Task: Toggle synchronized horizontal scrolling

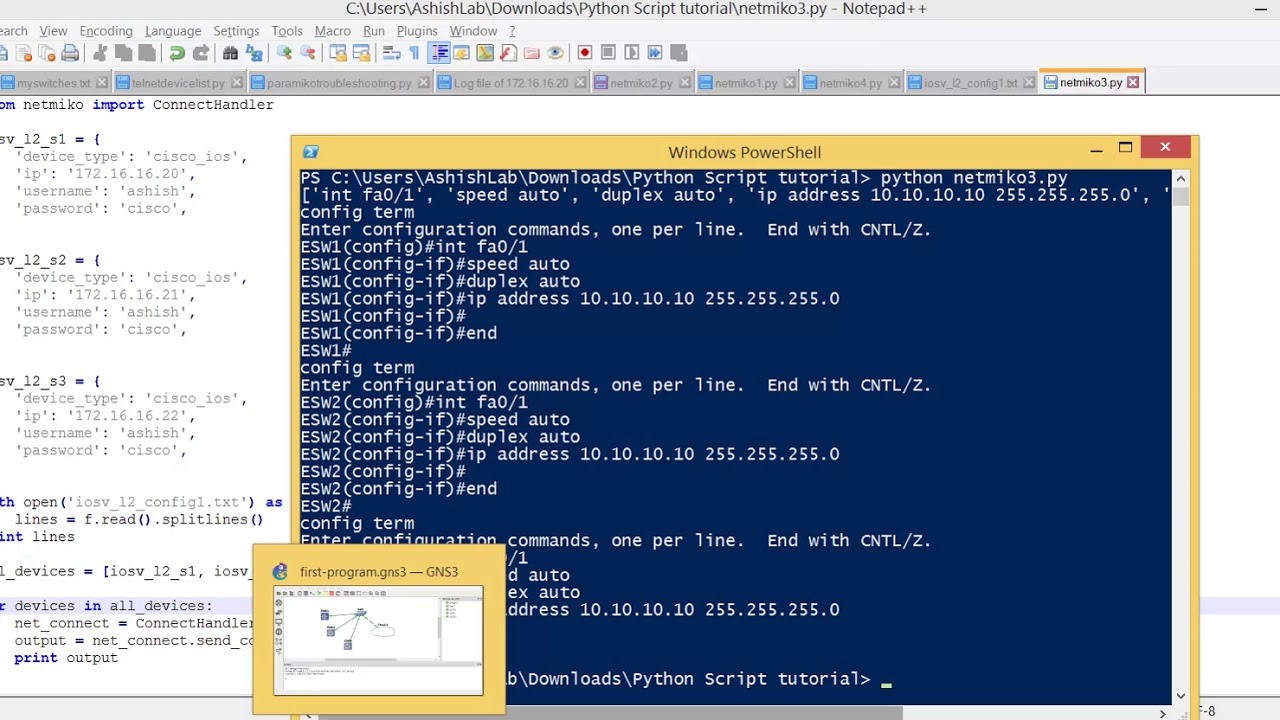Action: pos(361,52)
